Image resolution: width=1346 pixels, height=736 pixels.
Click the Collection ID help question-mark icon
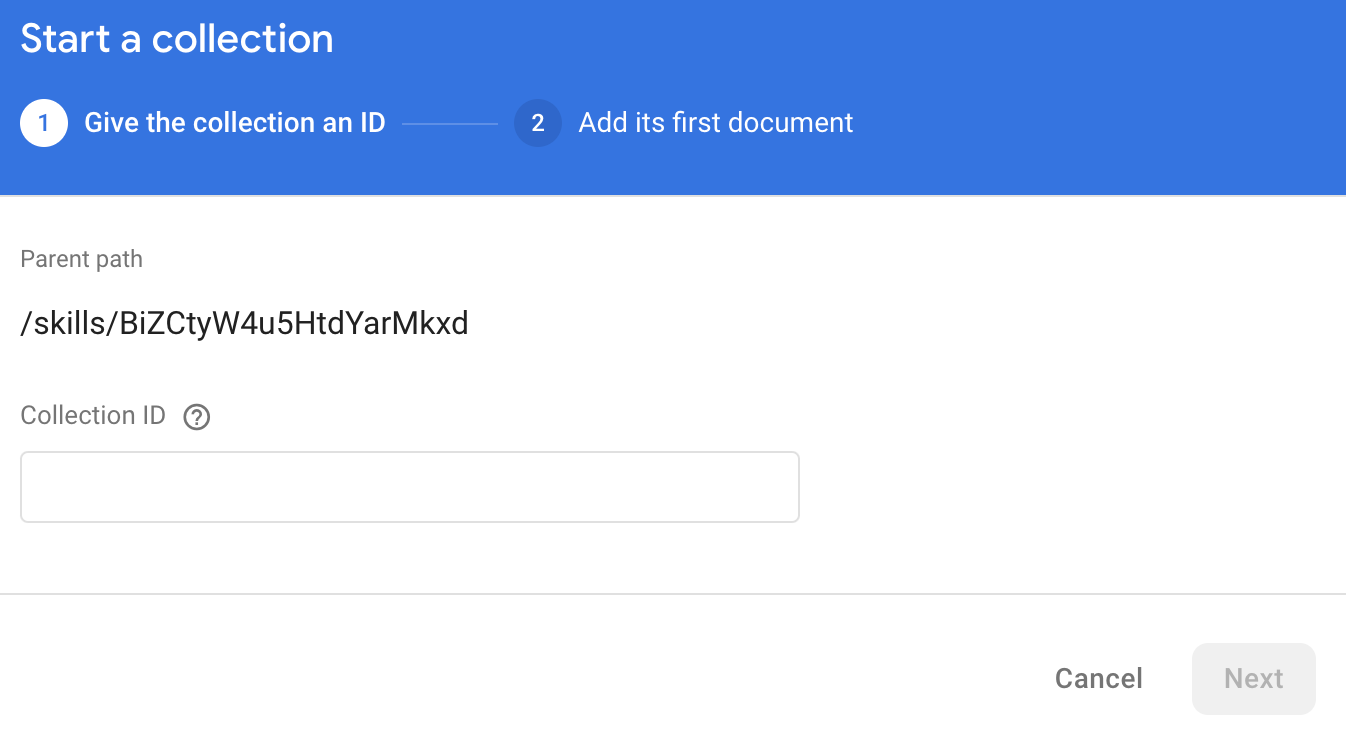(x=197, y=417)
